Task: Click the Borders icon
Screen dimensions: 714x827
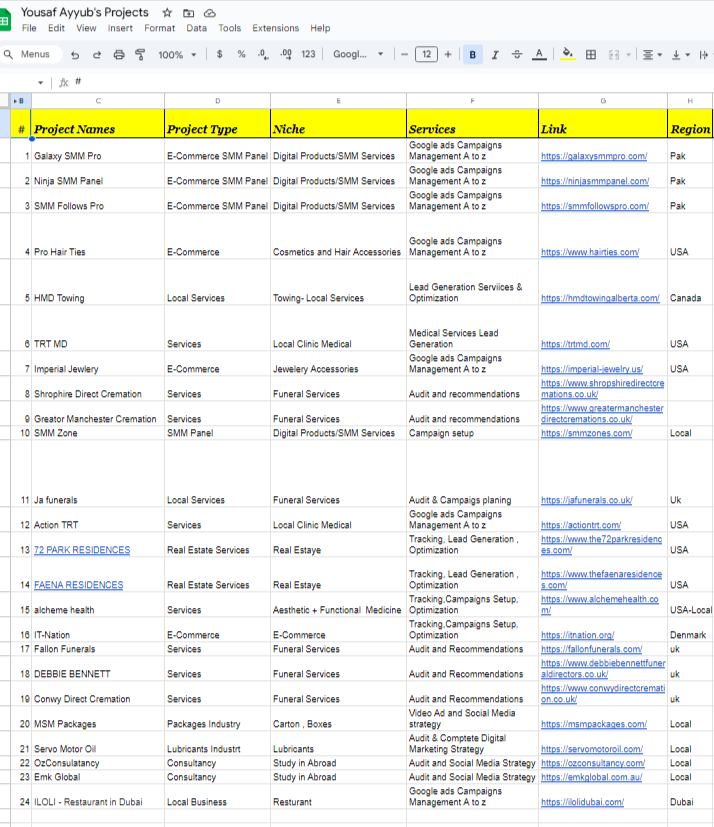Action: 591,54
